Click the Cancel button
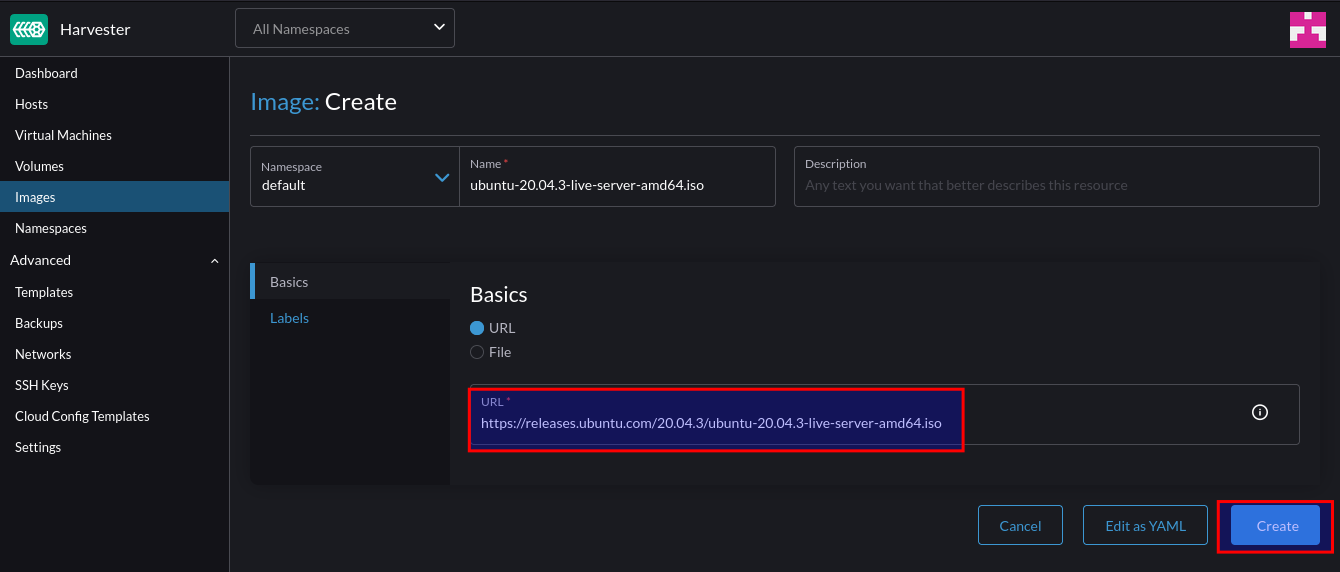 [x=1020, y=526]
